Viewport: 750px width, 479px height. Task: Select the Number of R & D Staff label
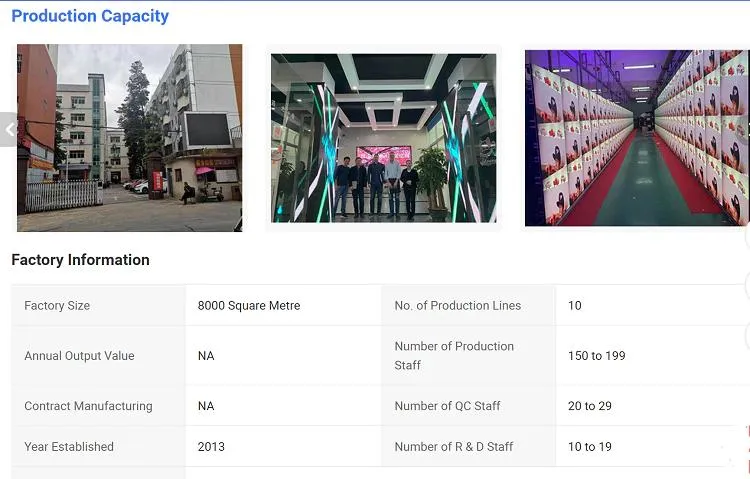point(453,447)
